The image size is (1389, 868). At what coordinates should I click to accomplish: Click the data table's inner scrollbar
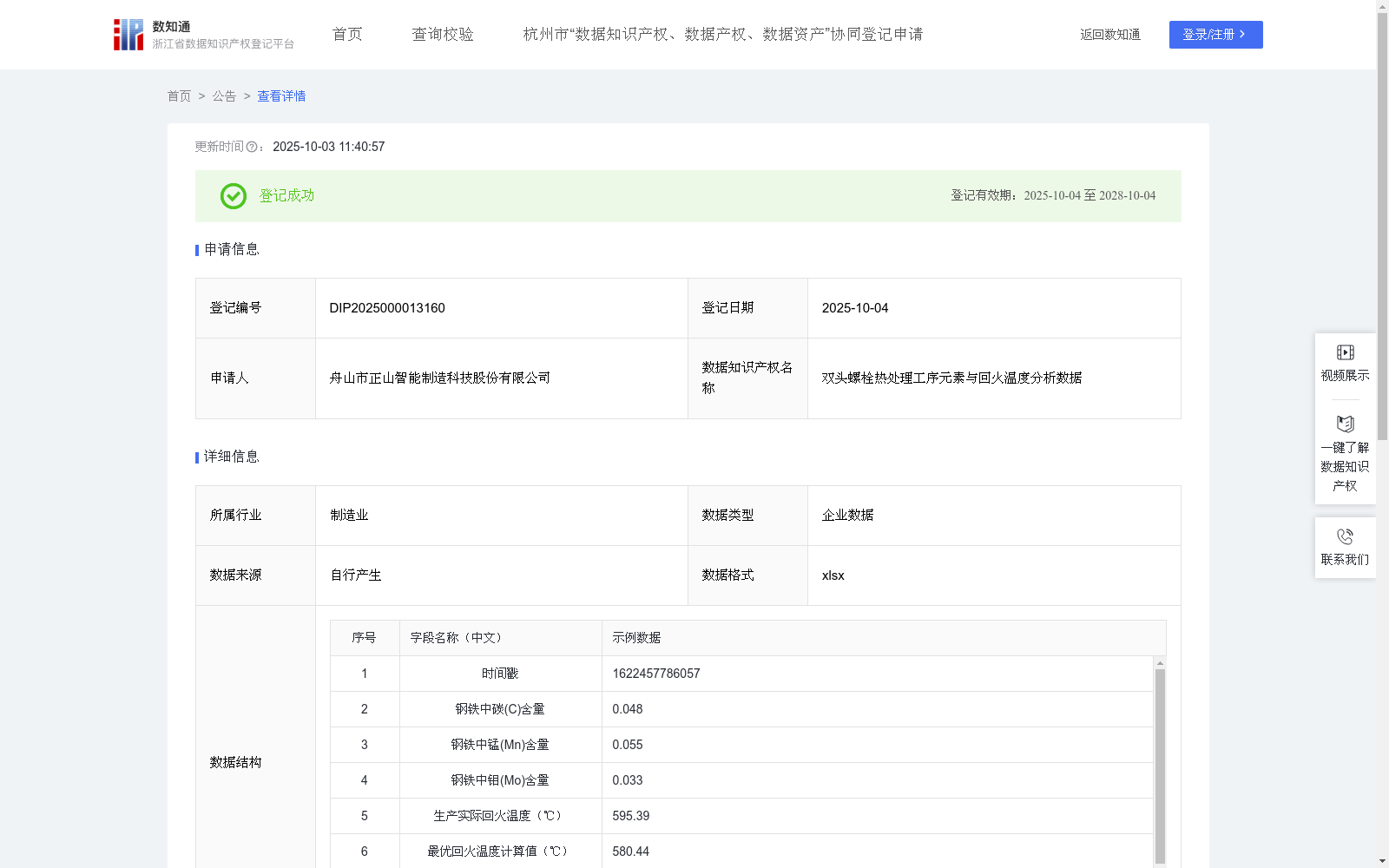1160,766
